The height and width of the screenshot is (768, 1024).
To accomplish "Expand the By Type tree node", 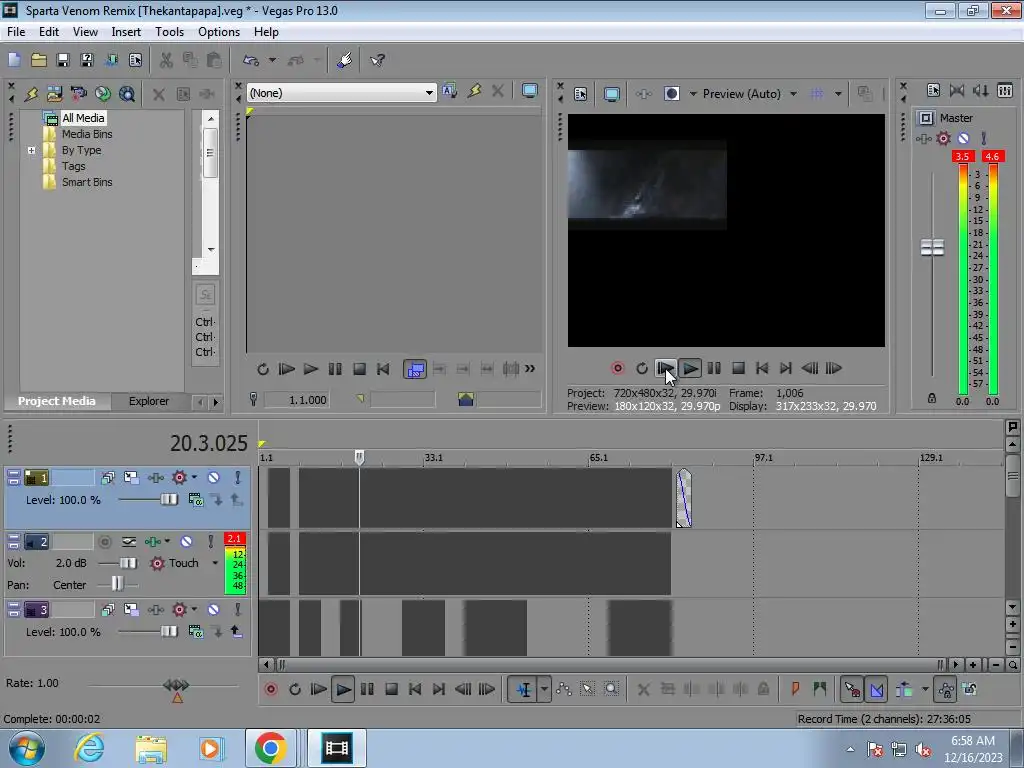I will (31, 150).
